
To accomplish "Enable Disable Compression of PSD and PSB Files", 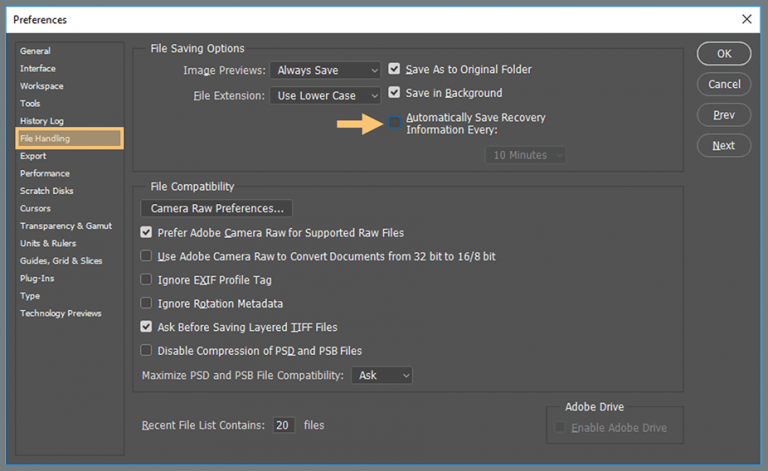I will pos(147,351).
